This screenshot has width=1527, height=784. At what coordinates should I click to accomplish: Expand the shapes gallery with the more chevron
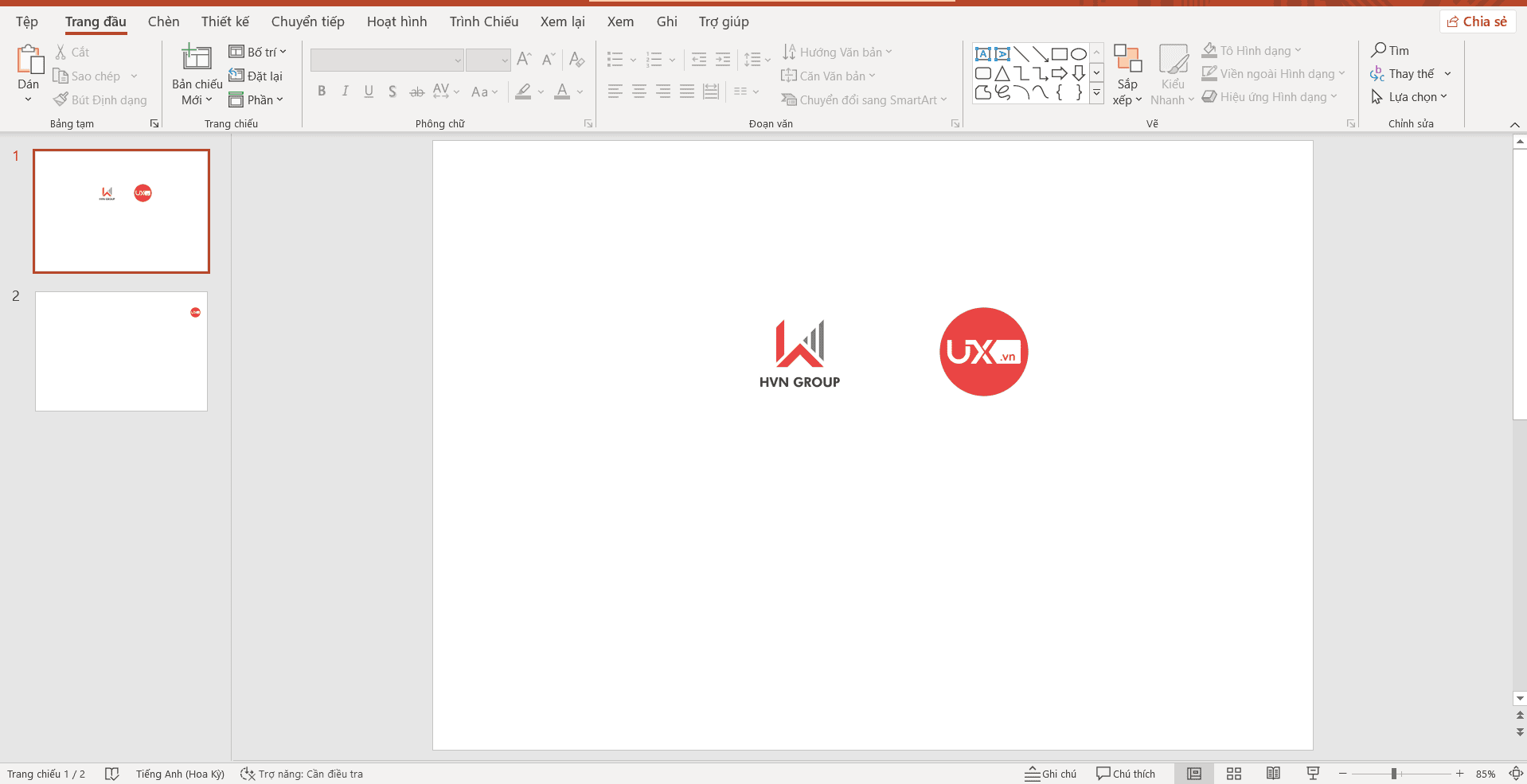coord(1096,92)
